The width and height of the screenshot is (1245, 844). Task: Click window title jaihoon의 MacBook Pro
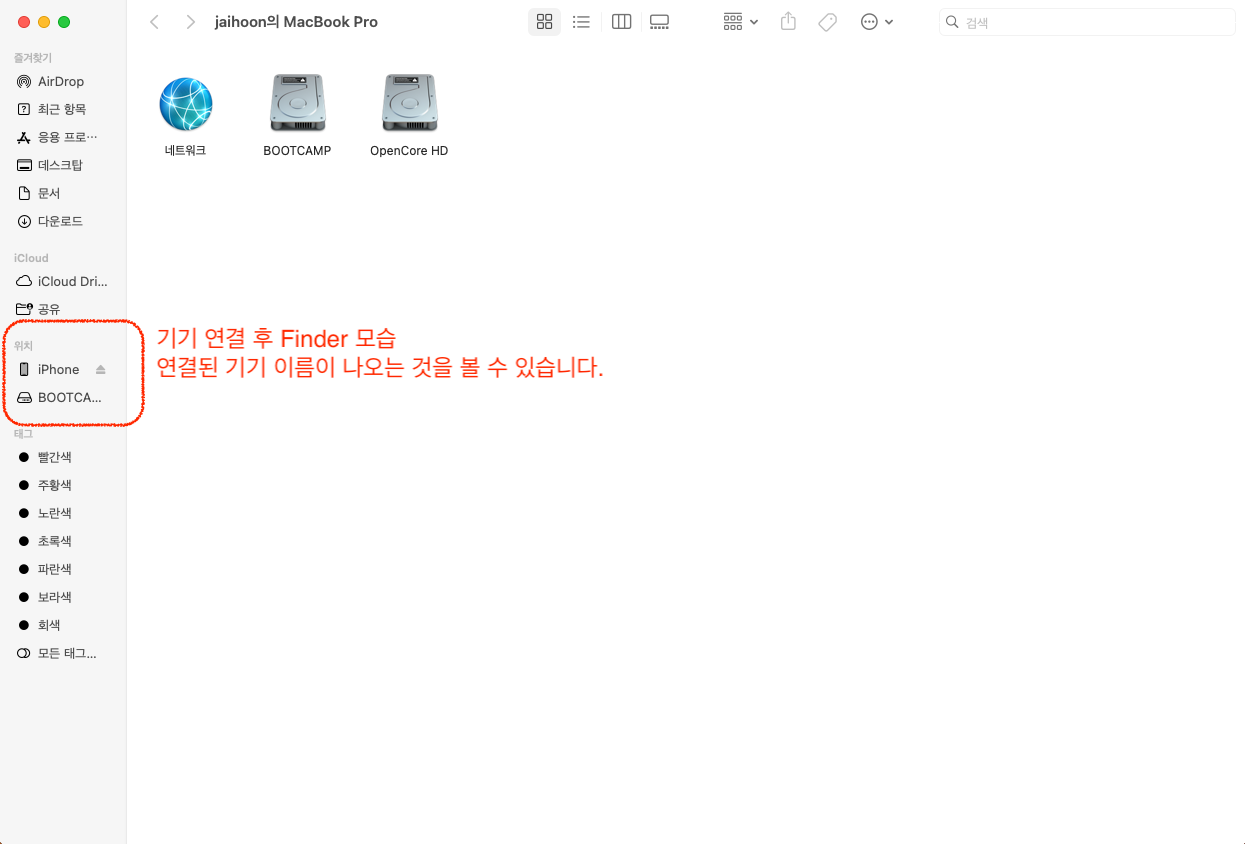(296, 22)
